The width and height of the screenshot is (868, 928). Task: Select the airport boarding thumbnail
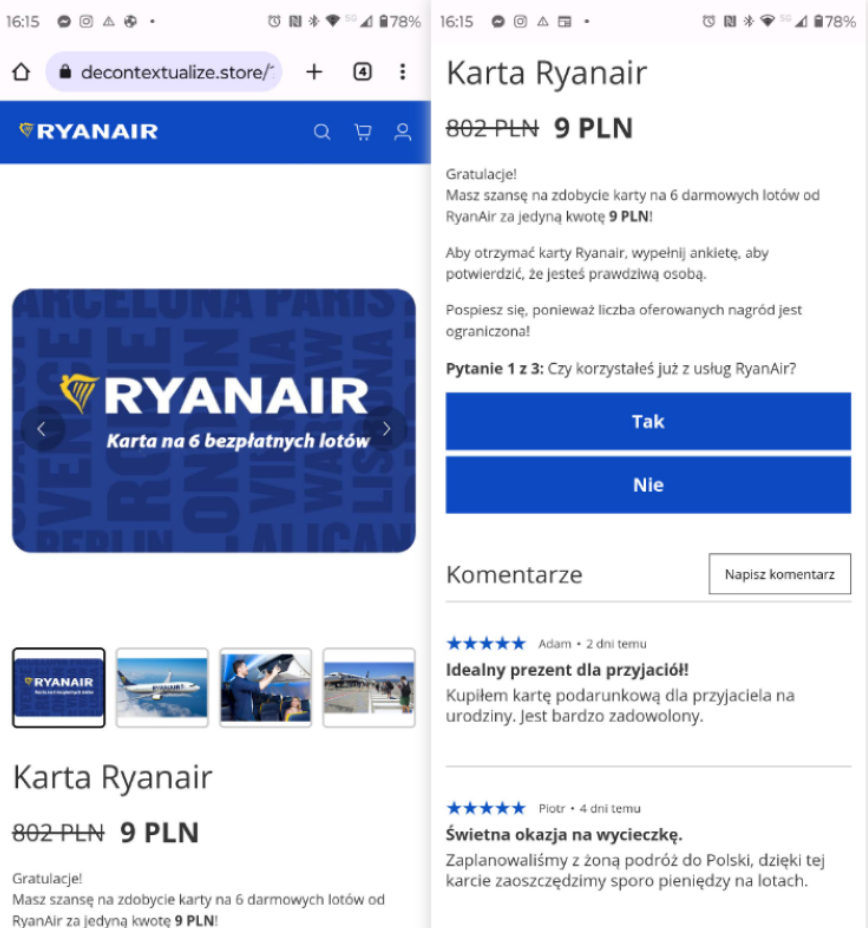click(369, 687)
